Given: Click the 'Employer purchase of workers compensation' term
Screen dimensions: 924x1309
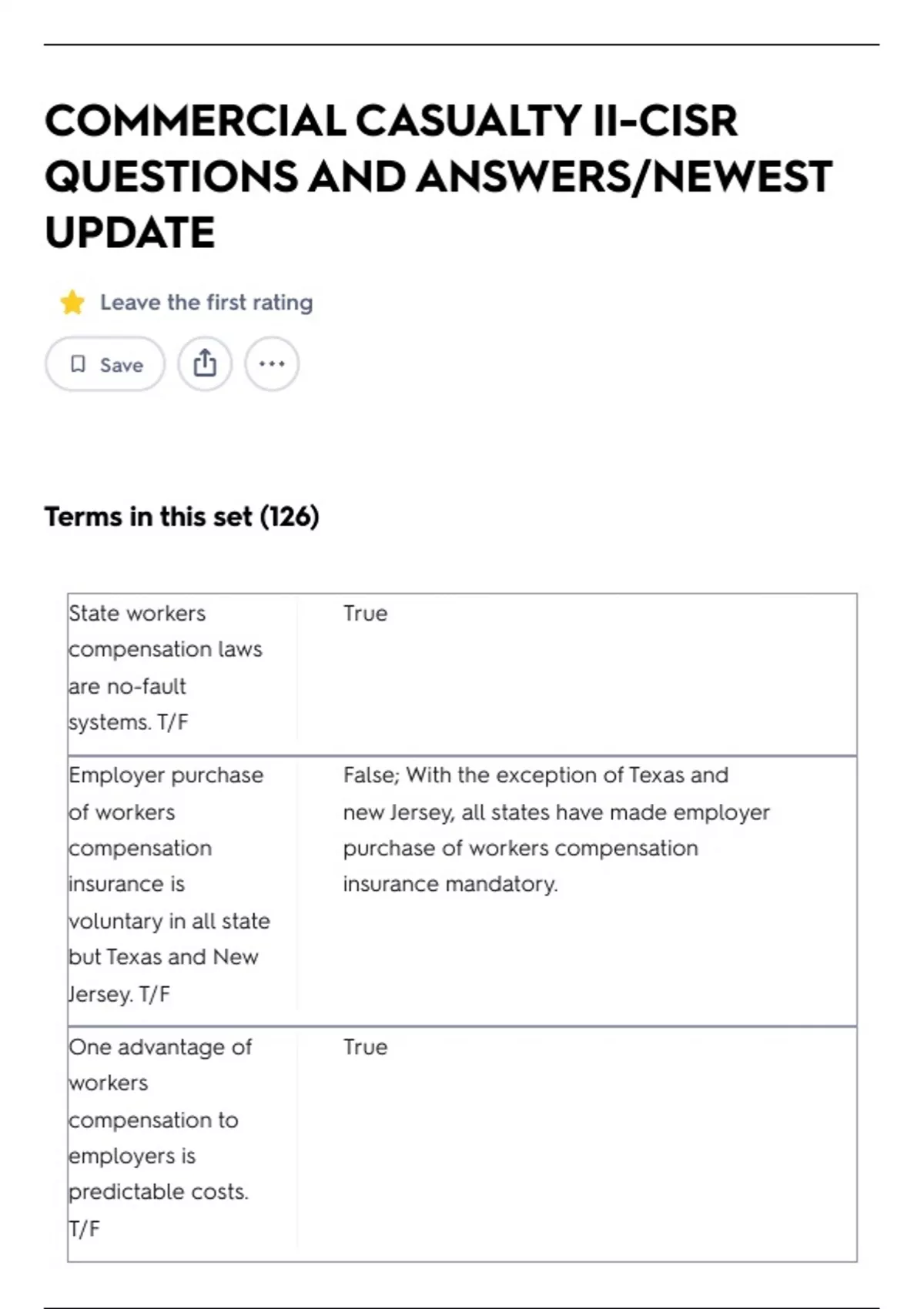Looking at the screenshot, I should [169, 884].
